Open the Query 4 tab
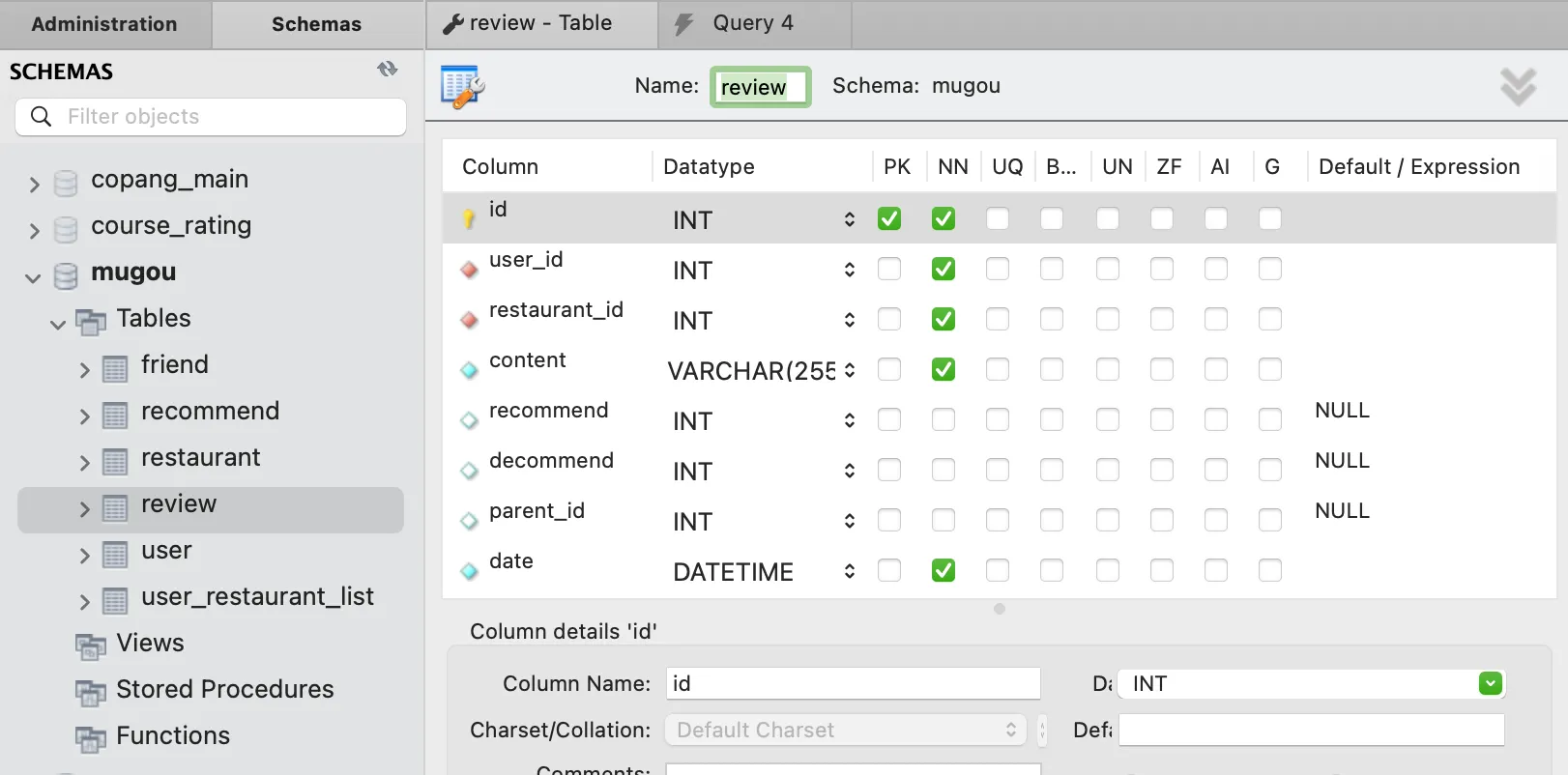The image size is (1568, 775). tap(752, 23)
